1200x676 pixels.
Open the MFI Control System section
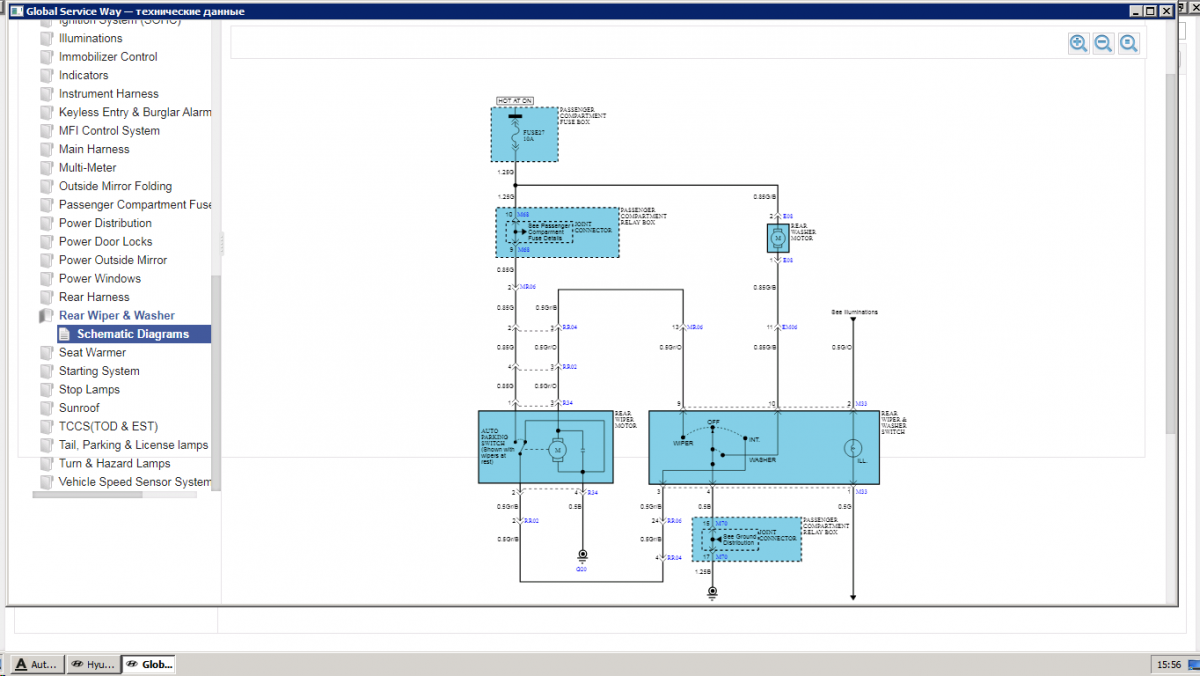109,131
